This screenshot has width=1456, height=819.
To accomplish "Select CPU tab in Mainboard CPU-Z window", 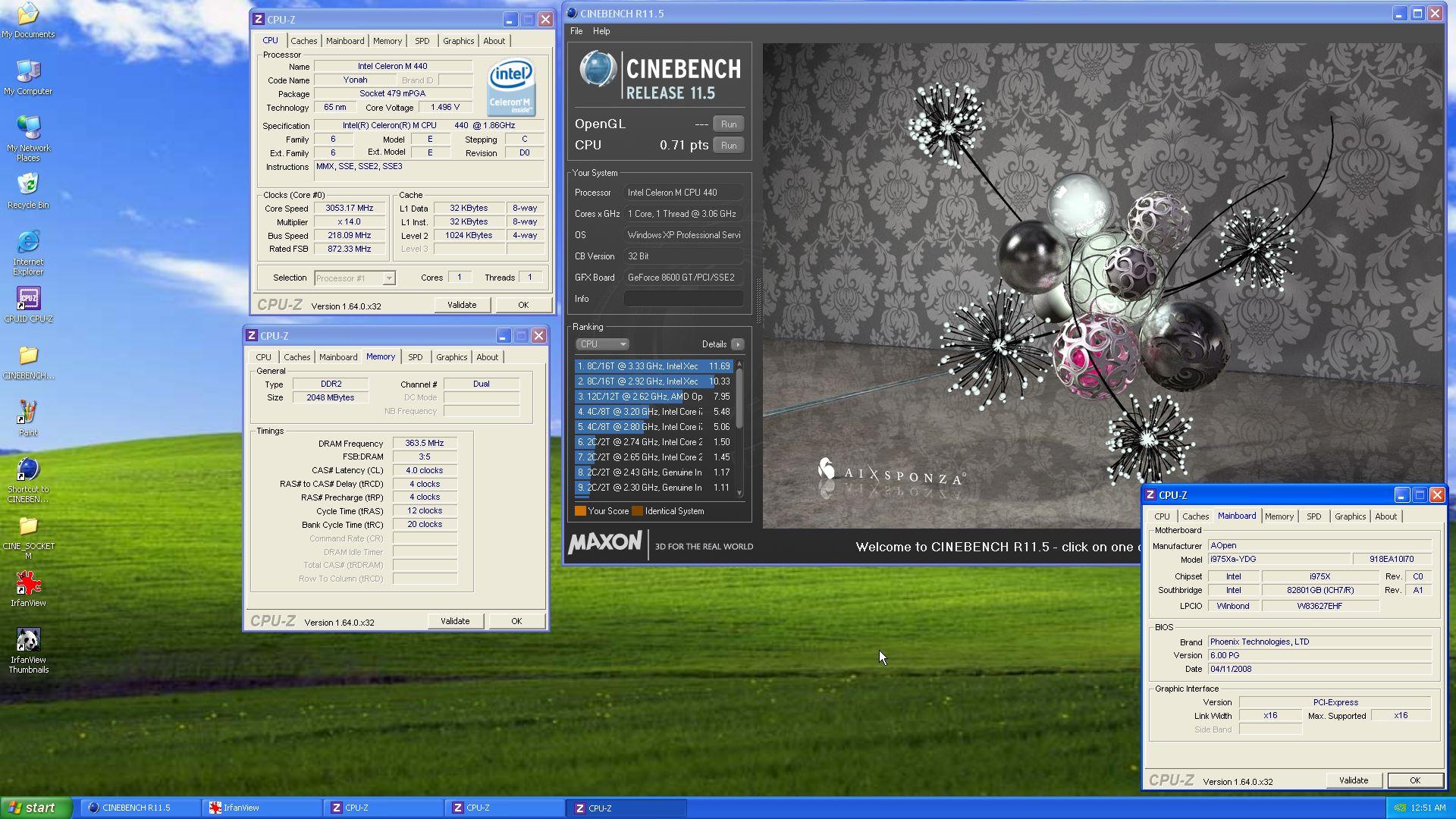I will [1162, 516].
